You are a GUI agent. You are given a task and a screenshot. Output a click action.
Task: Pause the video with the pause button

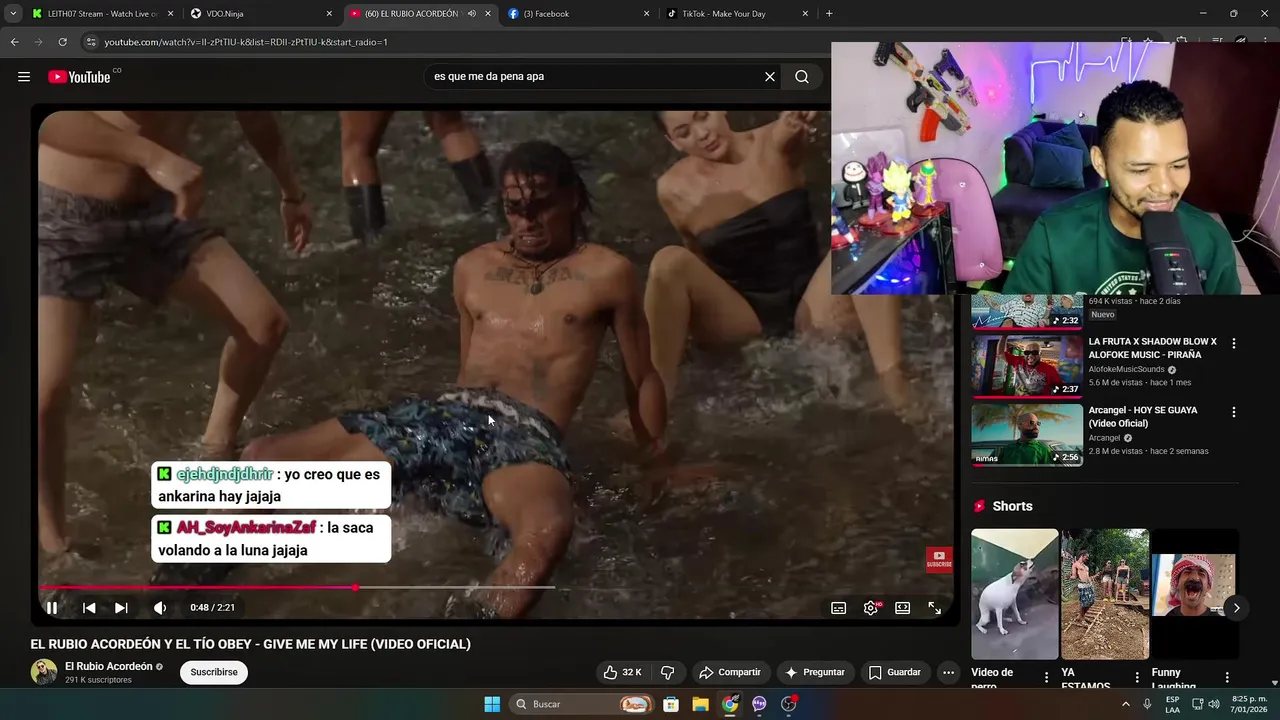[52, 607]
